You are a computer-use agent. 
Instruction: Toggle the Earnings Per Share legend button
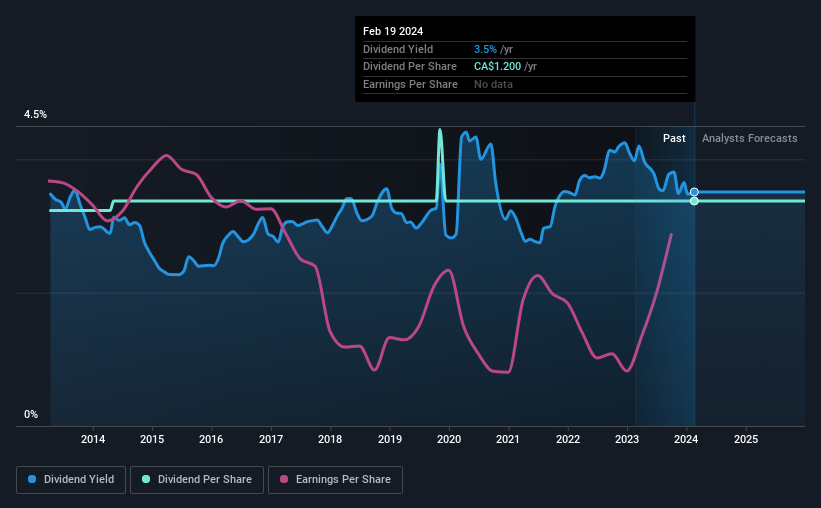click(335, 480)
